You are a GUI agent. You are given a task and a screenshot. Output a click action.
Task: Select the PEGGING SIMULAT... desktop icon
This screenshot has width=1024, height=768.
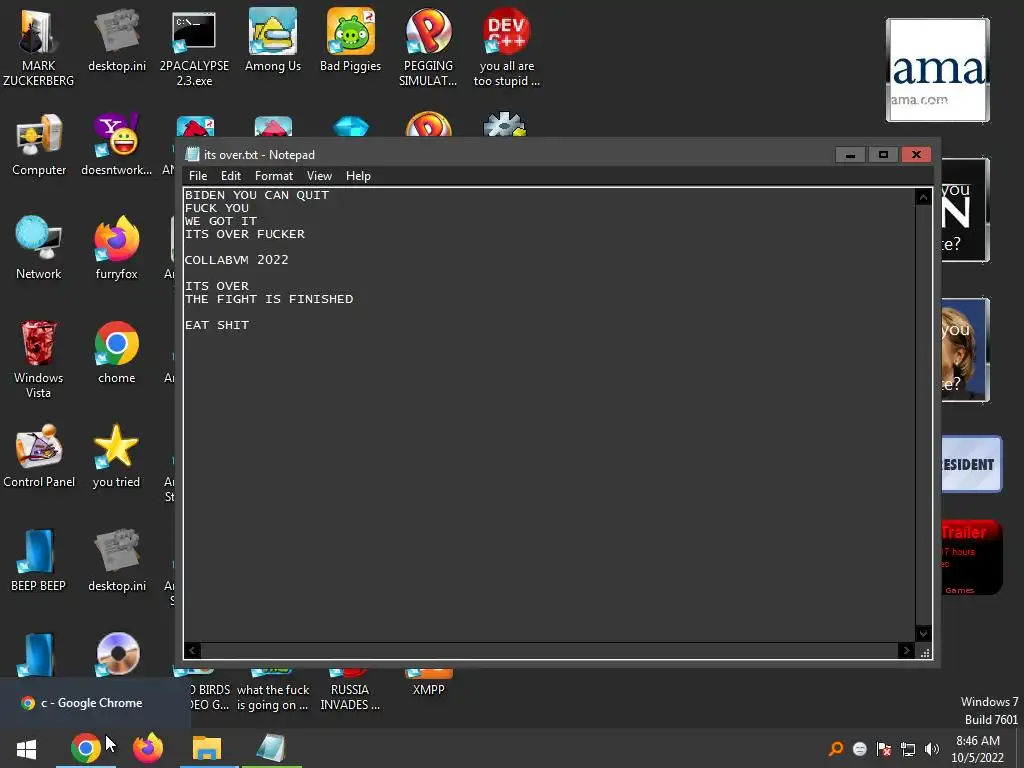[428, 46]
